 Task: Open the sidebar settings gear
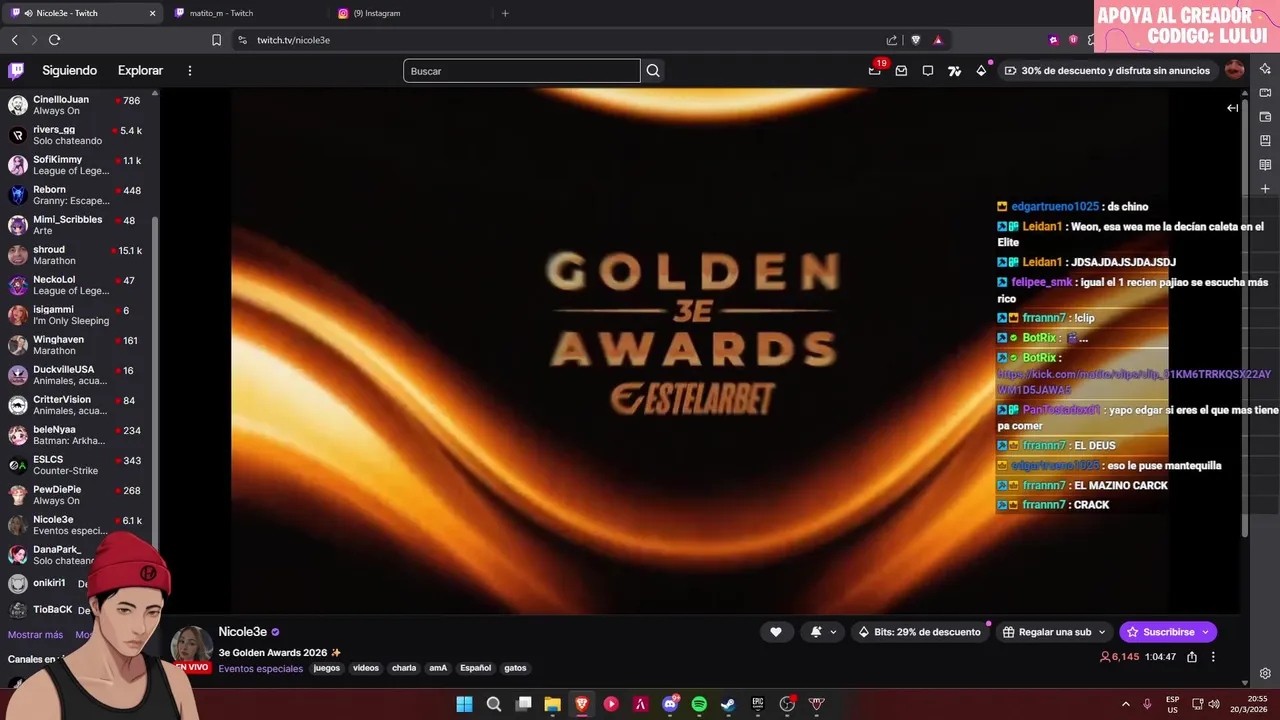[x=1265, y=674]
